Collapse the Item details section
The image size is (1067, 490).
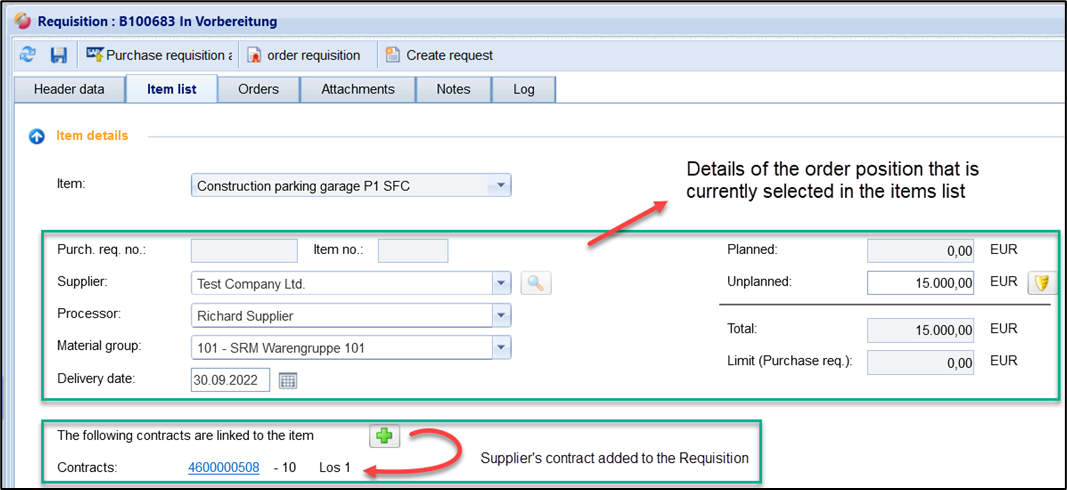coord(37,136)
